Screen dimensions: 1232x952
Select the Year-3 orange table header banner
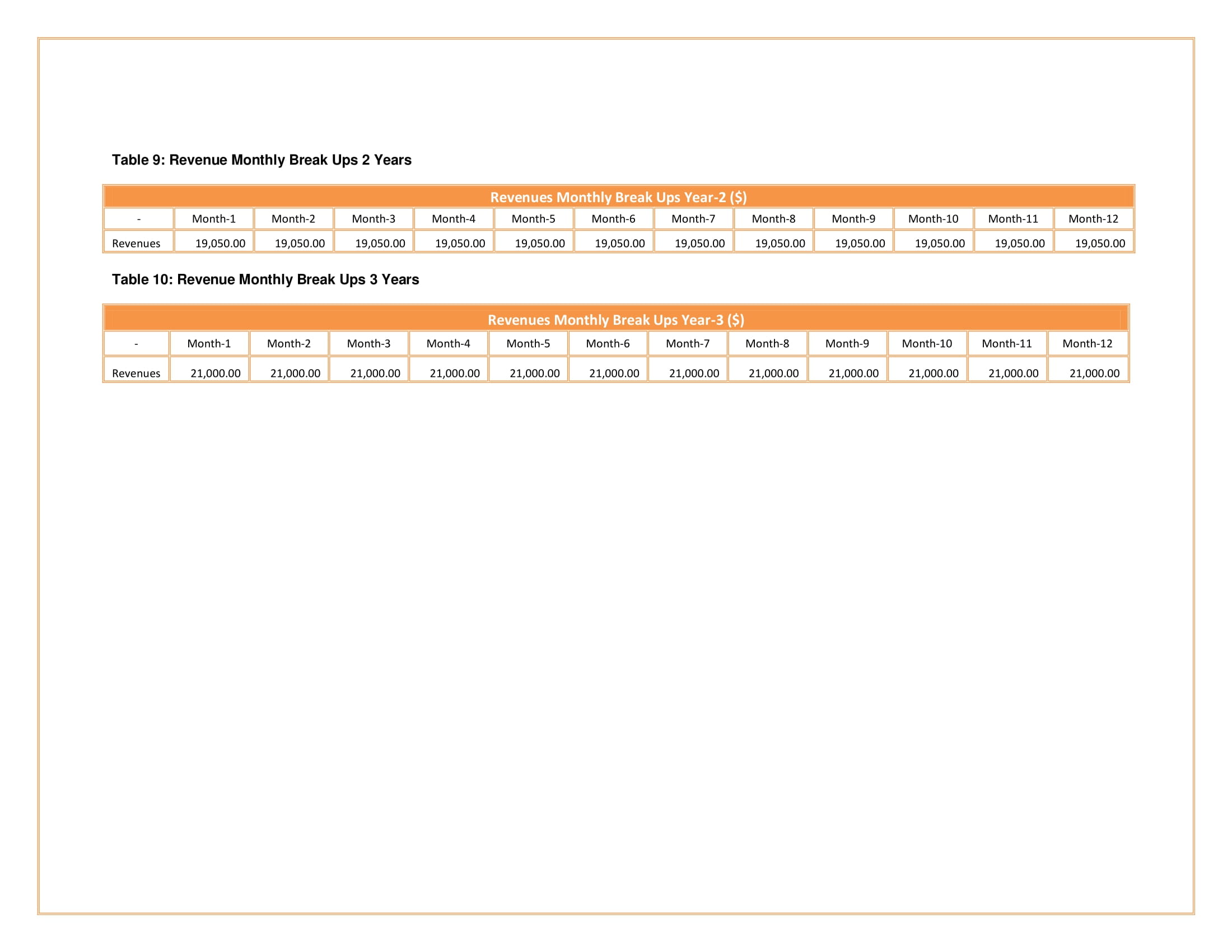615,320
